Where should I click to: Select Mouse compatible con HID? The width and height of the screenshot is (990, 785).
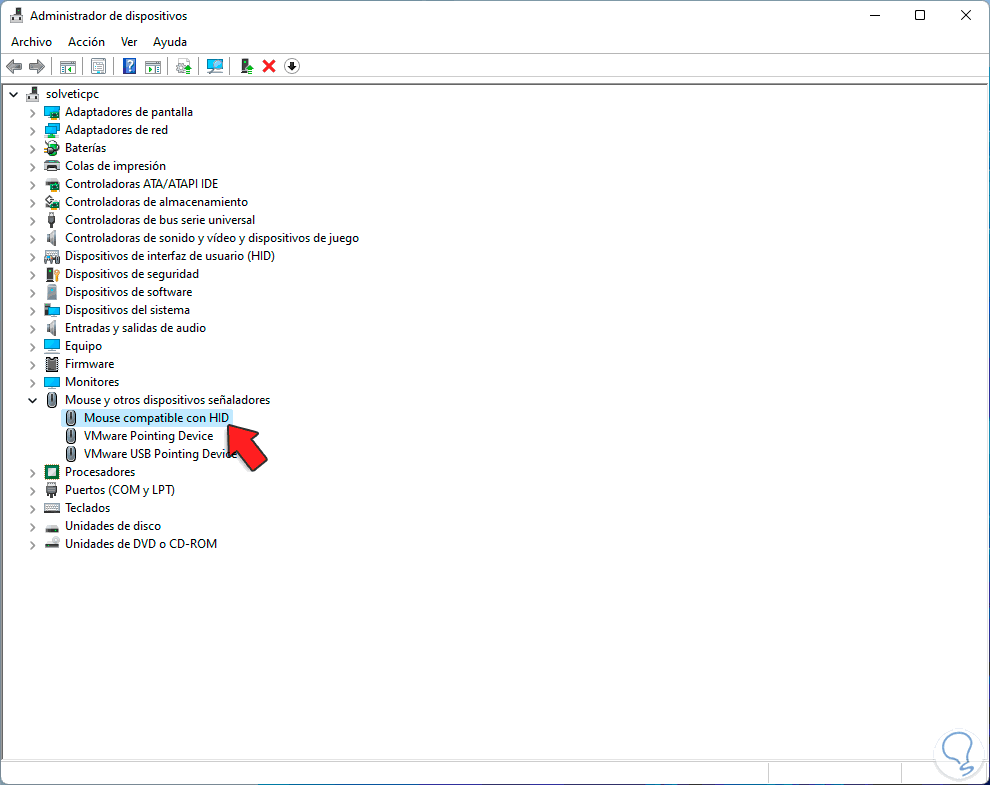[x=156, y=418]
